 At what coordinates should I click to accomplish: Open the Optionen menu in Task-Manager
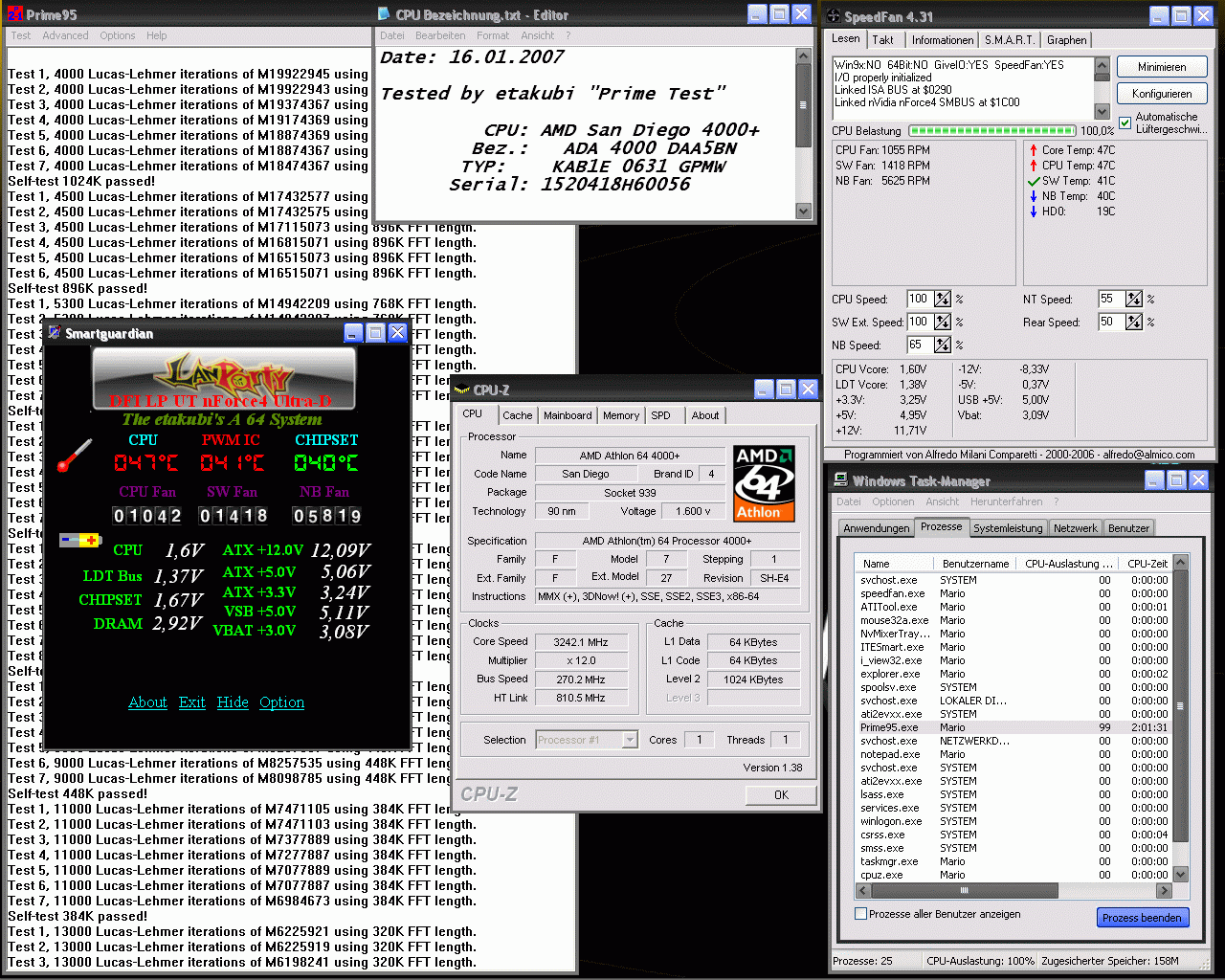[x=893, y=501]
